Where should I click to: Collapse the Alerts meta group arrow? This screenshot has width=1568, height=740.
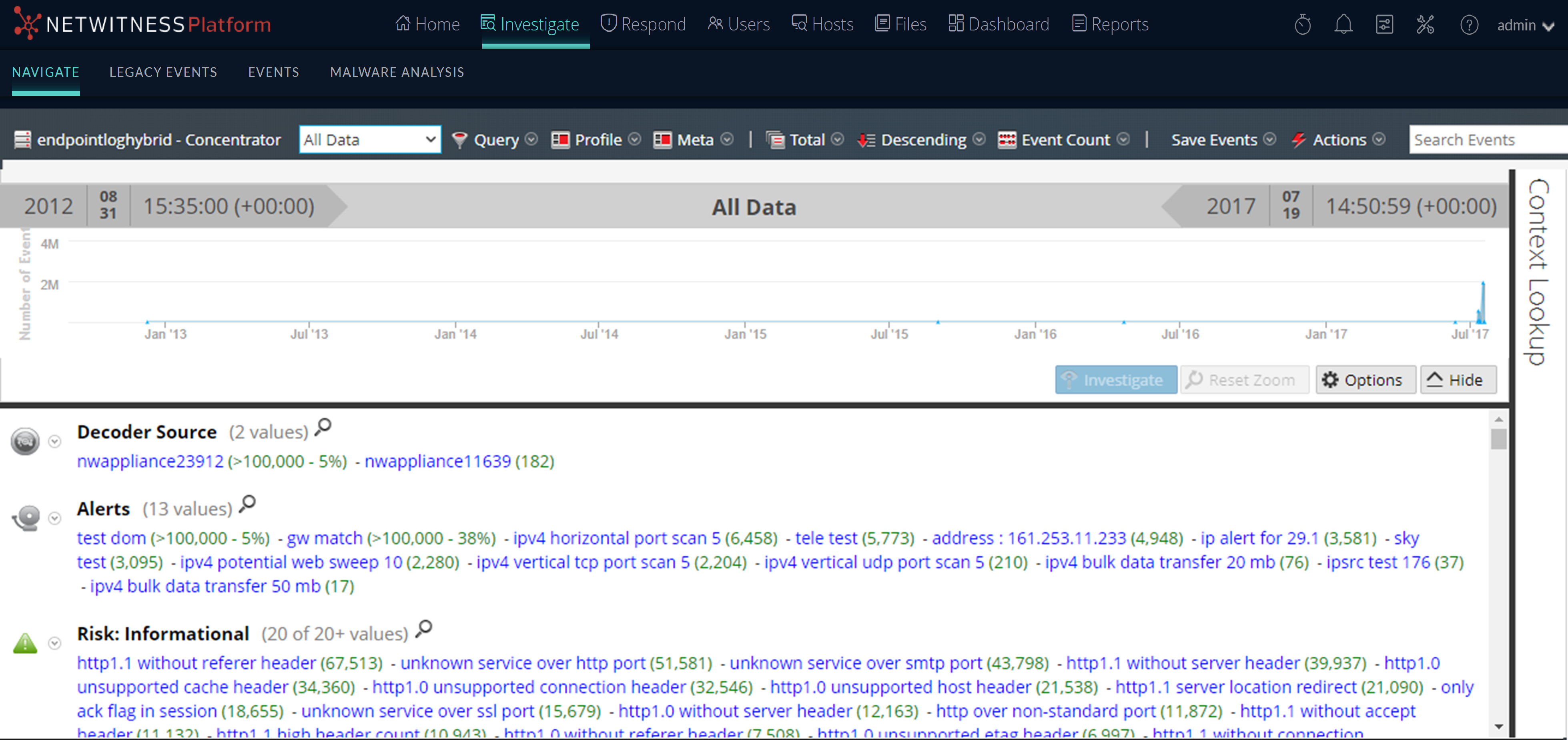pos(55,518)
